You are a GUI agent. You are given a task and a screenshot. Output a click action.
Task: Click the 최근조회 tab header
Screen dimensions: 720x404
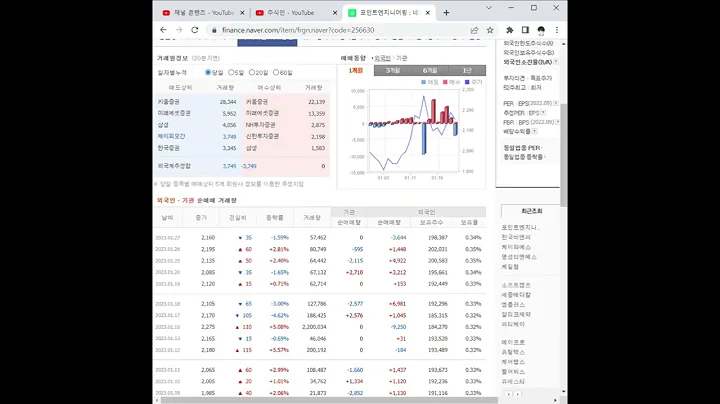(531, 211)
